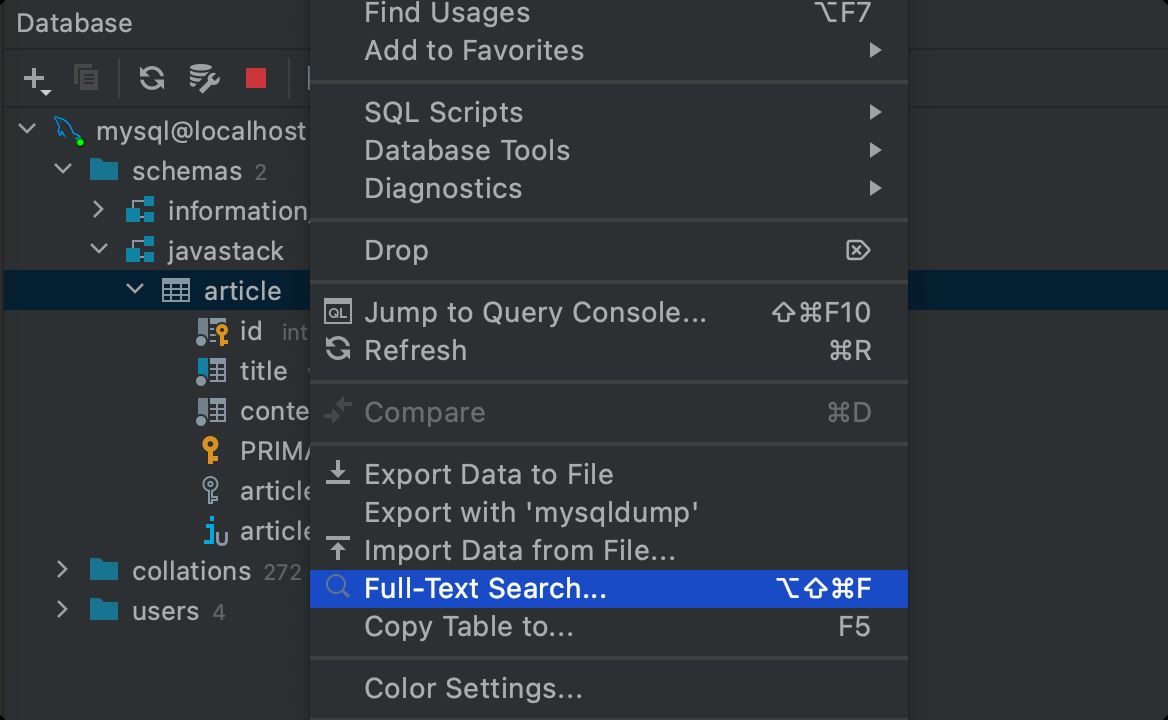The image size is (1168, 720).
Task: Select the title column in tree
Action: click(x=263, y=371)
